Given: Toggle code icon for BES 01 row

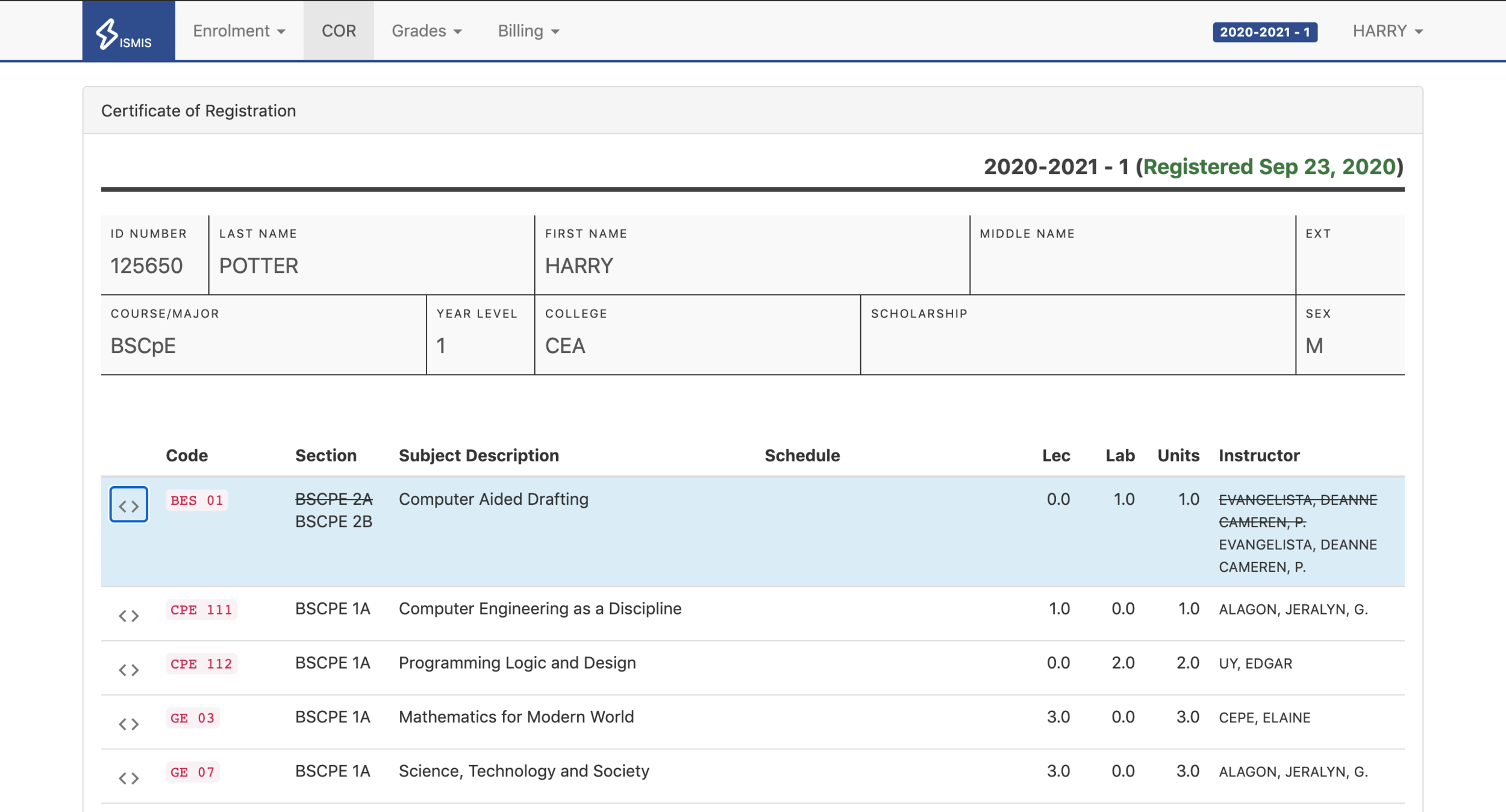Looking at the screenshot, I should [x=128, y=505].
